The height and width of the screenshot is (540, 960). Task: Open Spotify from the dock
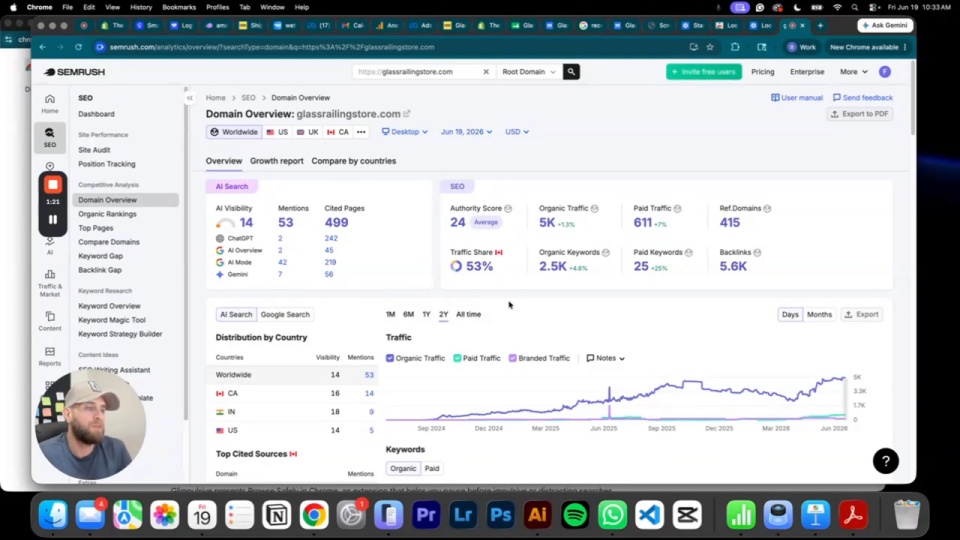575,515
